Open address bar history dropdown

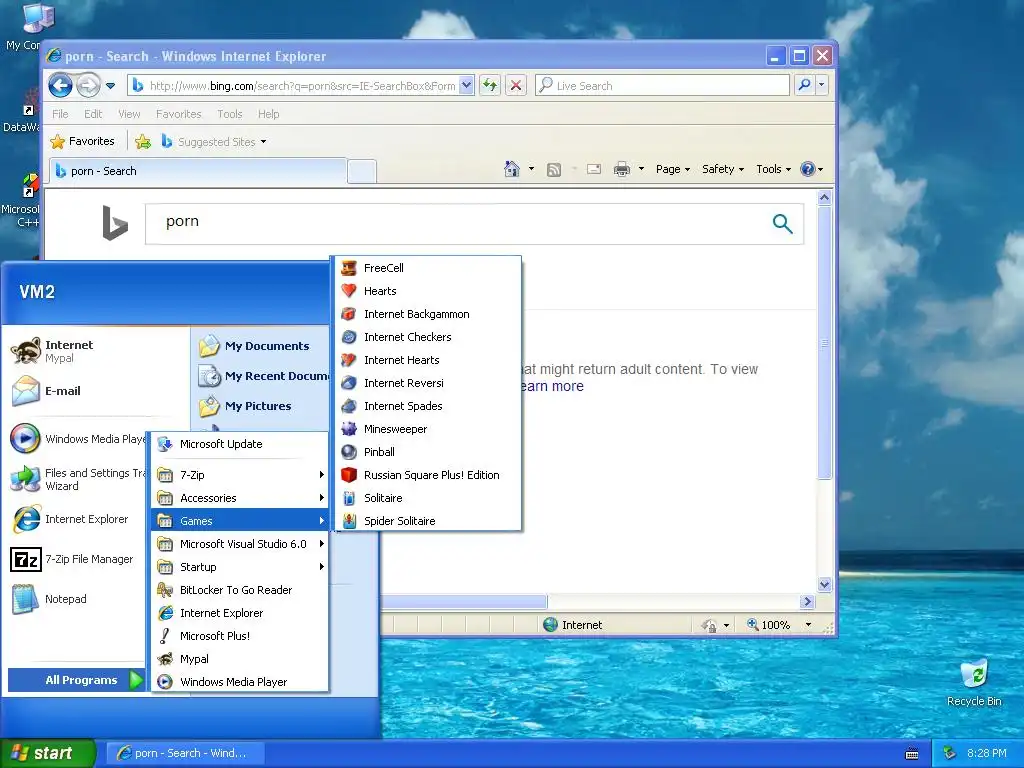point(466,86)
